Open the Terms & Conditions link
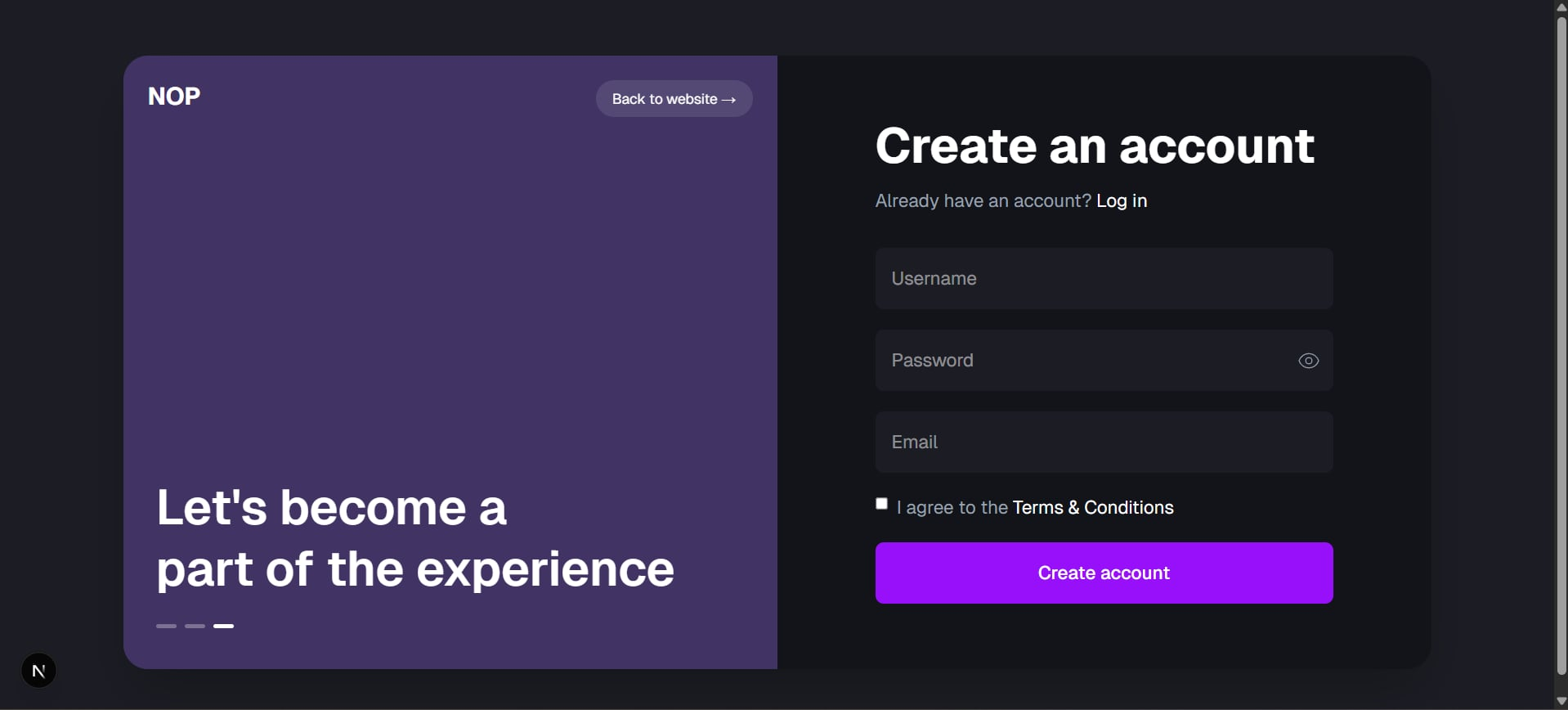Viewport: 1568px width, 710px height. (x=1093, y=507)
